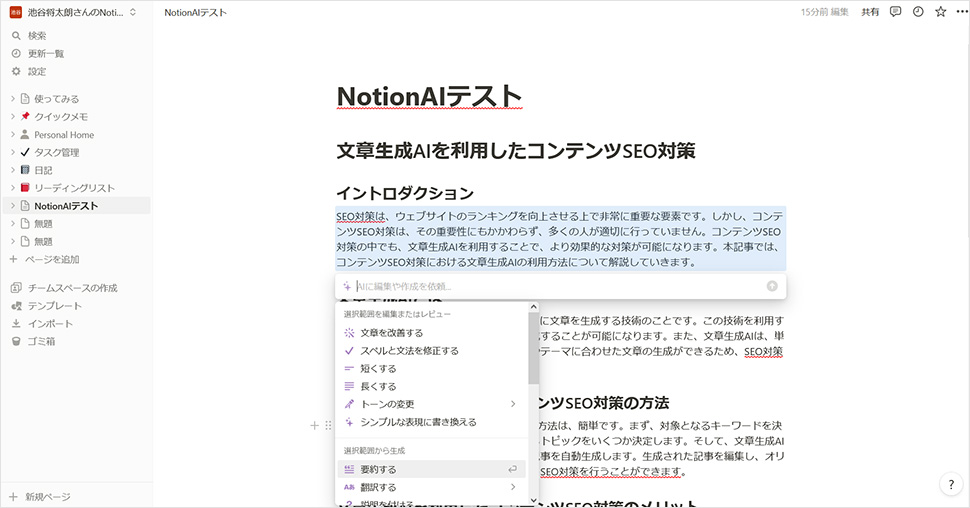The height and width of the screenshot is (508, 970).
Task: Expand the クイックメモ page tree
Action: click(12, 116)
